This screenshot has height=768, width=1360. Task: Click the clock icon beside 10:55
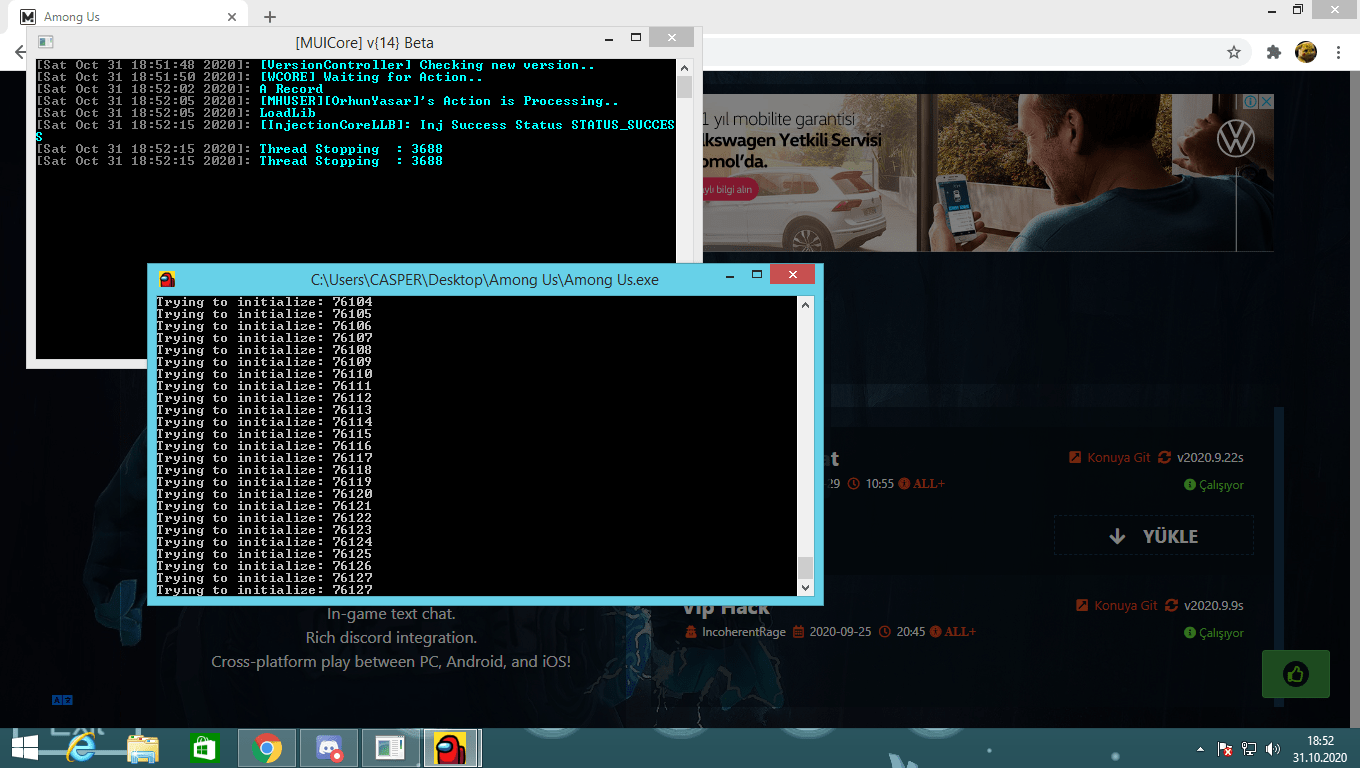pyautogui.click(x=854, y=484)
